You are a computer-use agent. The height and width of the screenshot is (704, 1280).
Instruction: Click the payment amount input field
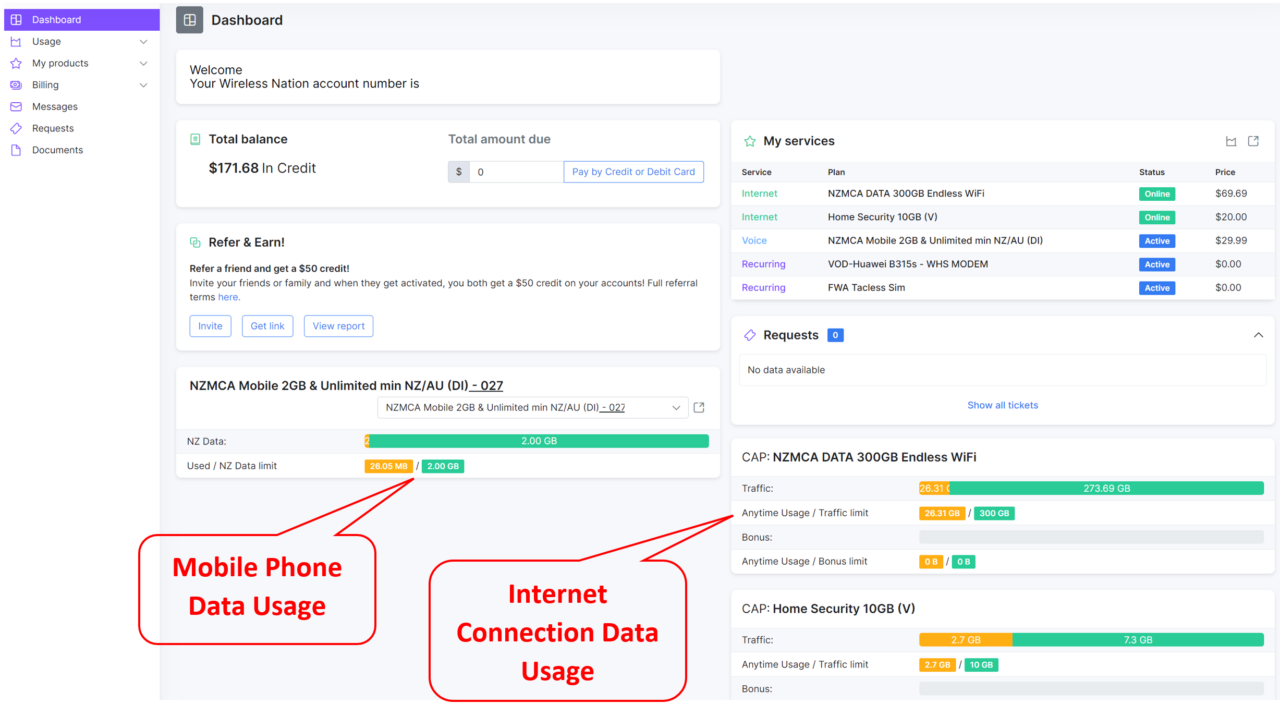(517, 171)
